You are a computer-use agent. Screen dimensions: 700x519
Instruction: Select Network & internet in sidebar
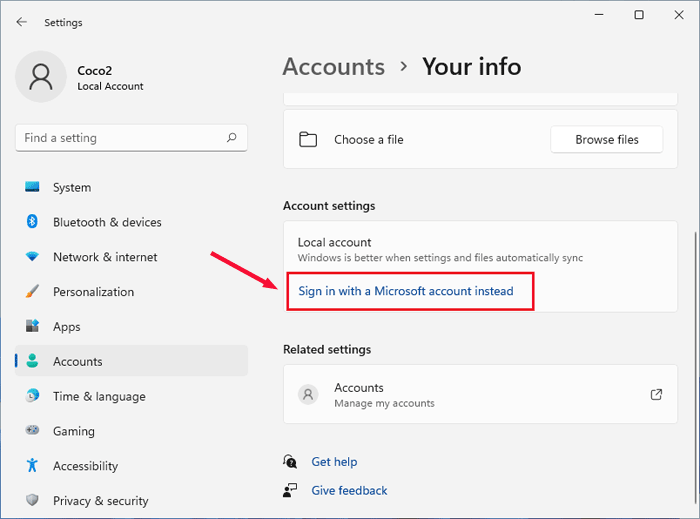point(131,257)
